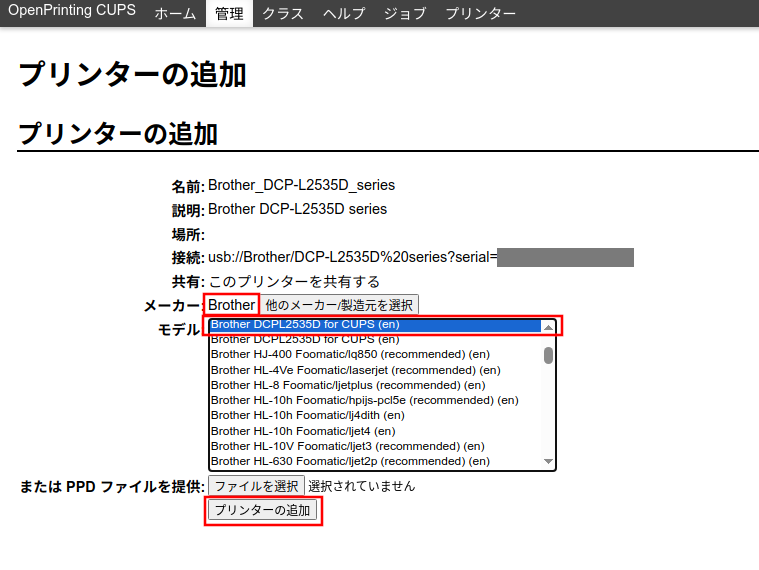Open the ジョブ tab

click(x=405, y=13)
